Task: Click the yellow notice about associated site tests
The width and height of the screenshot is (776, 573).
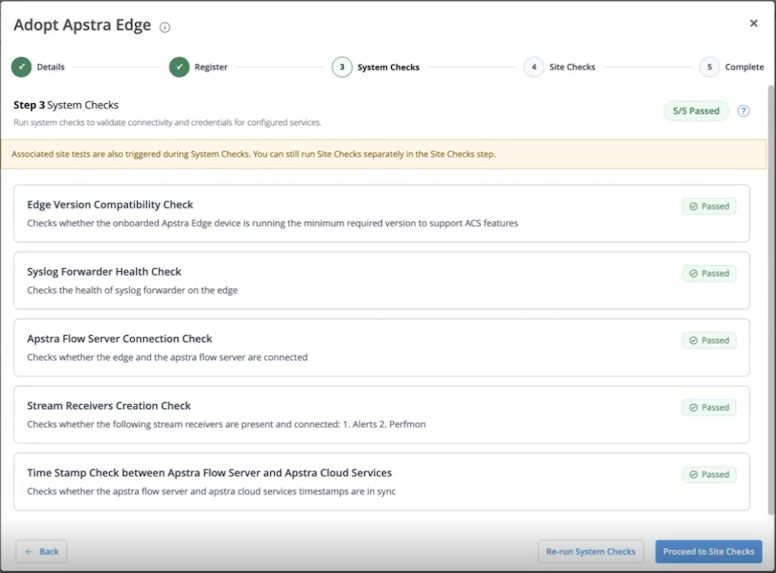Action: point(384,154)
